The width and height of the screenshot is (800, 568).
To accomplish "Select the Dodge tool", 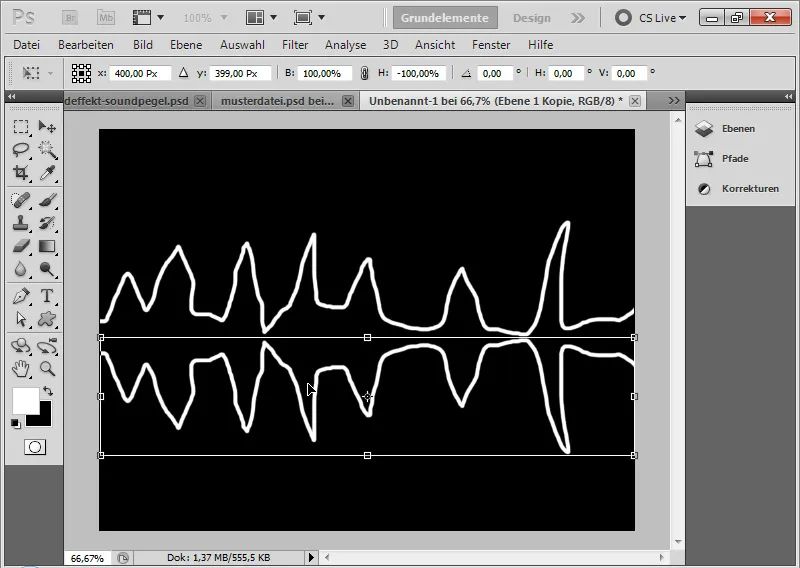I will pyautogui.click(x=47, y=269).
